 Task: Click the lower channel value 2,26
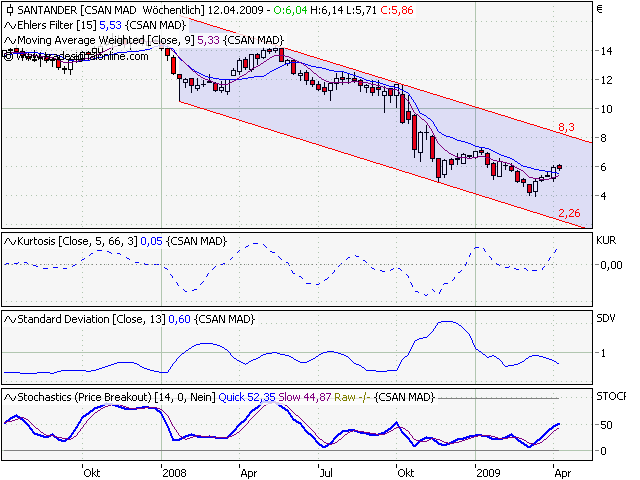click(x=569, y=213)
